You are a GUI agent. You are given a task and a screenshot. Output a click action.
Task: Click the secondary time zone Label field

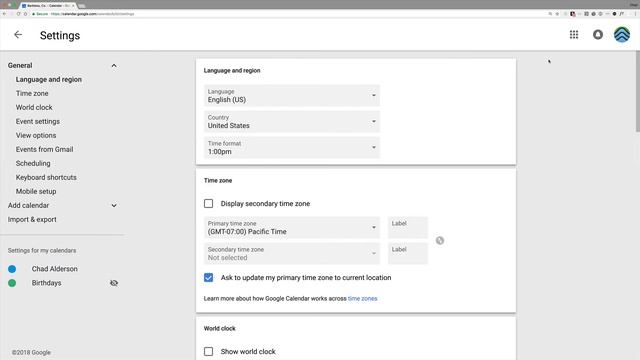[x=408, y=253]
